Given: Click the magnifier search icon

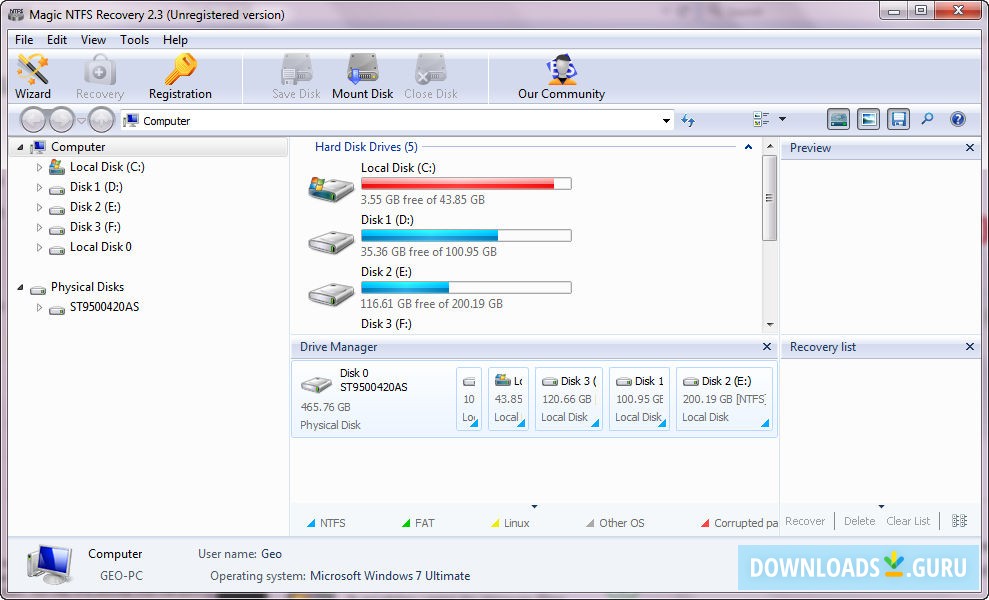Looking at the screenshot, I should pyautogui.click(x=927, y=119).
